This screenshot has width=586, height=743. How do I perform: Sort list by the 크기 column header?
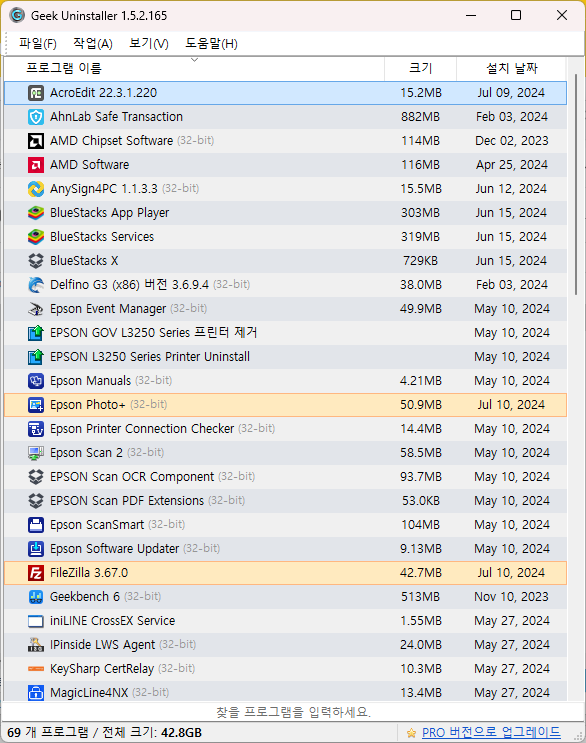tap(421, 69)
